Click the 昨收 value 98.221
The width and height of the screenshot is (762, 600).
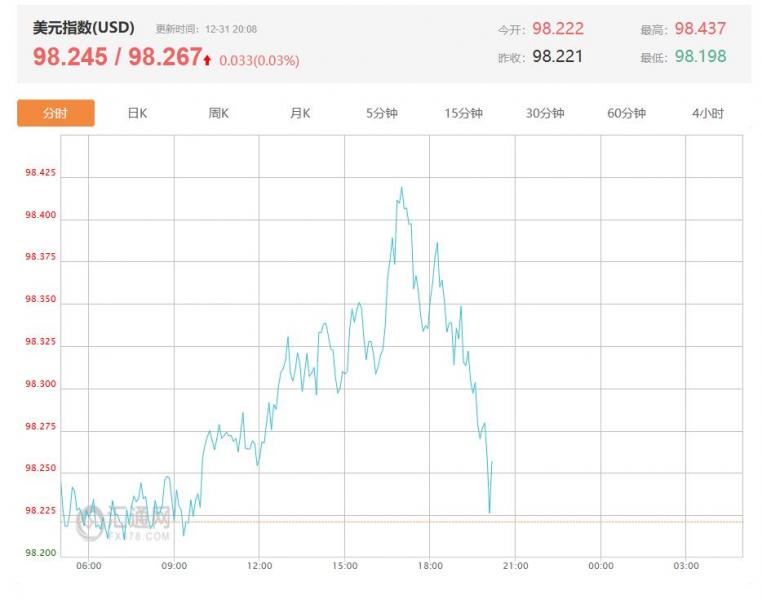557,56
